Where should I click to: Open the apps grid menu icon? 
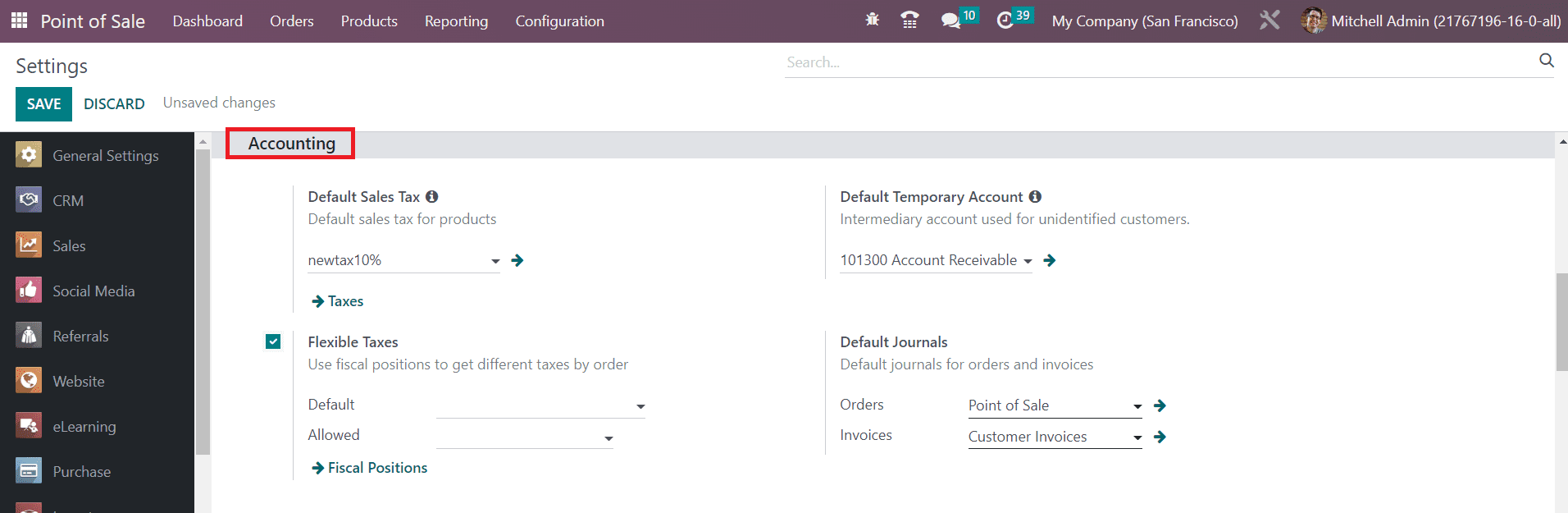pyautogui.click(x=19, y=21)
